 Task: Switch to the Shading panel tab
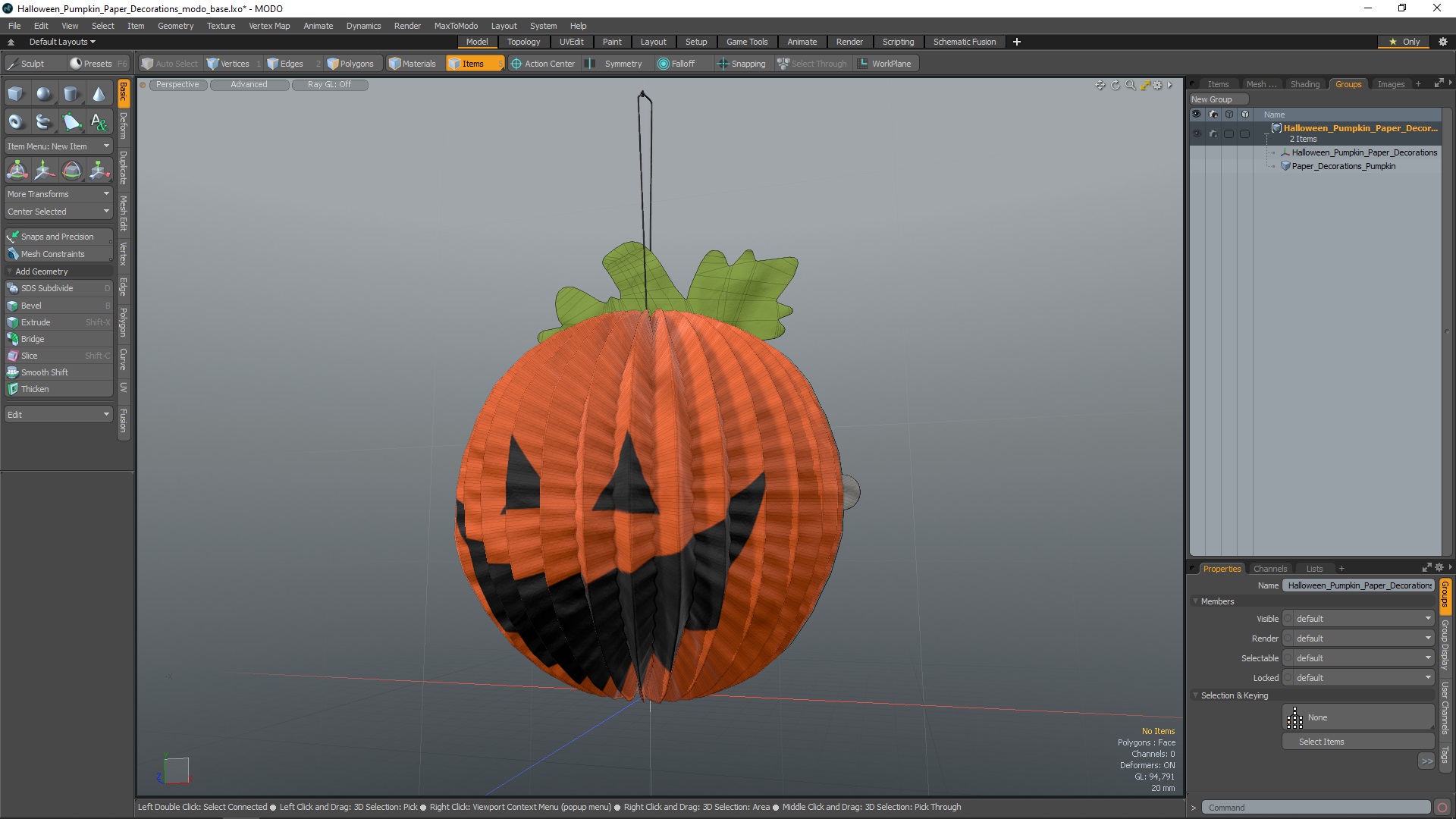coord(1304,84)
